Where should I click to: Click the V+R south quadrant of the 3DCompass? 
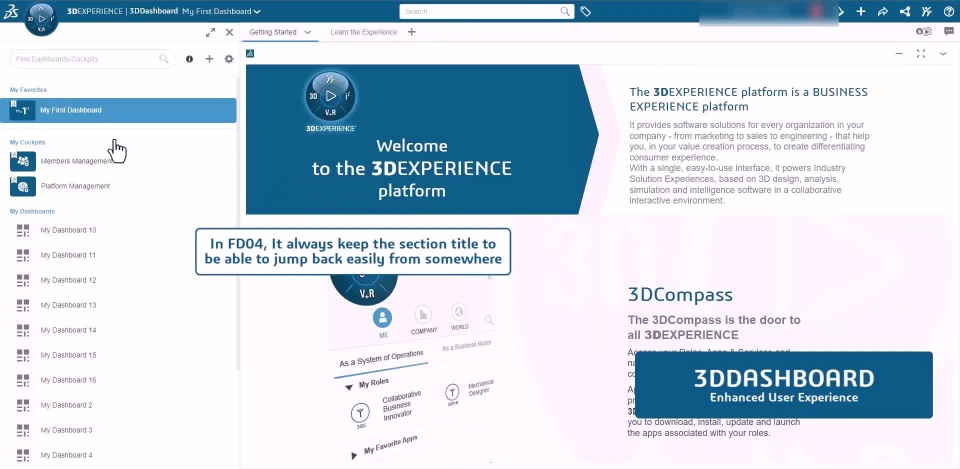(x=42, y=29)
